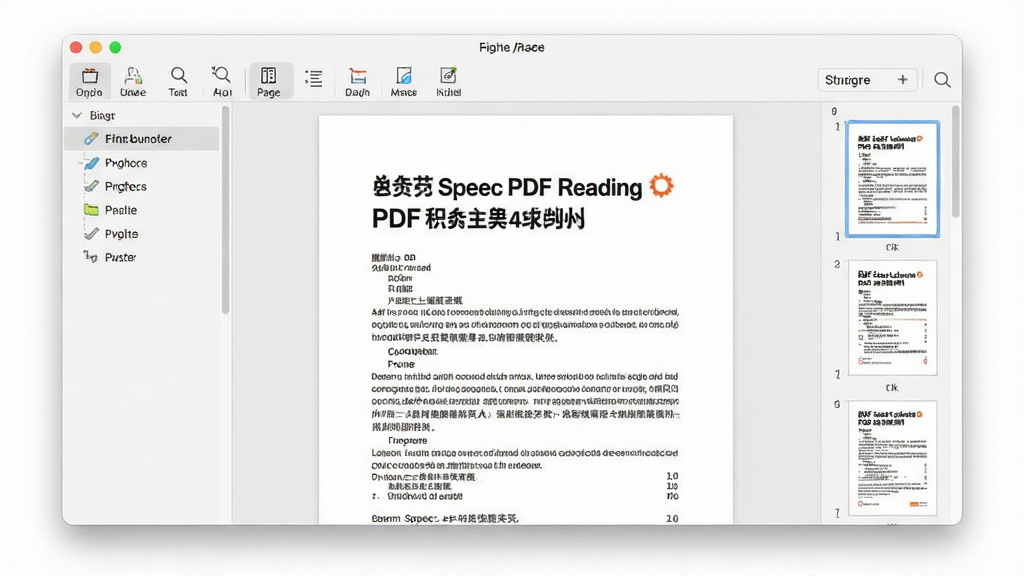Maximize the window with the green button
Screen dimensions: 1024x576
click(x=115, y=47)
